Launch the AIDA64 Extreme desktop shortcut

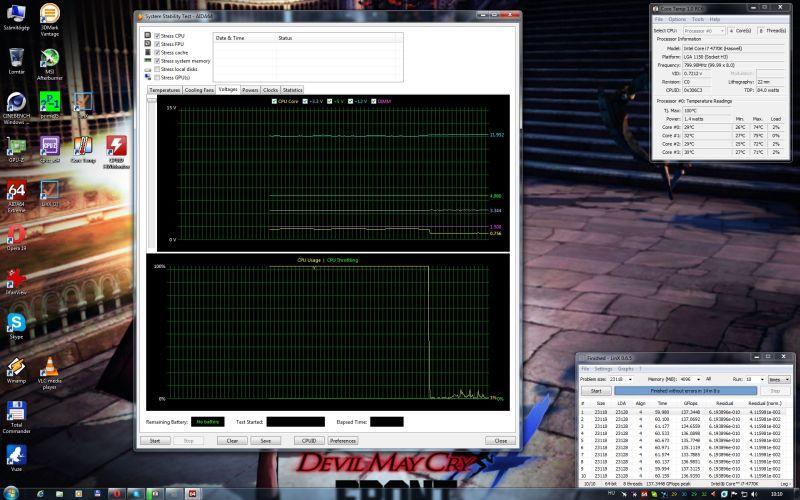tap(16, 197)
